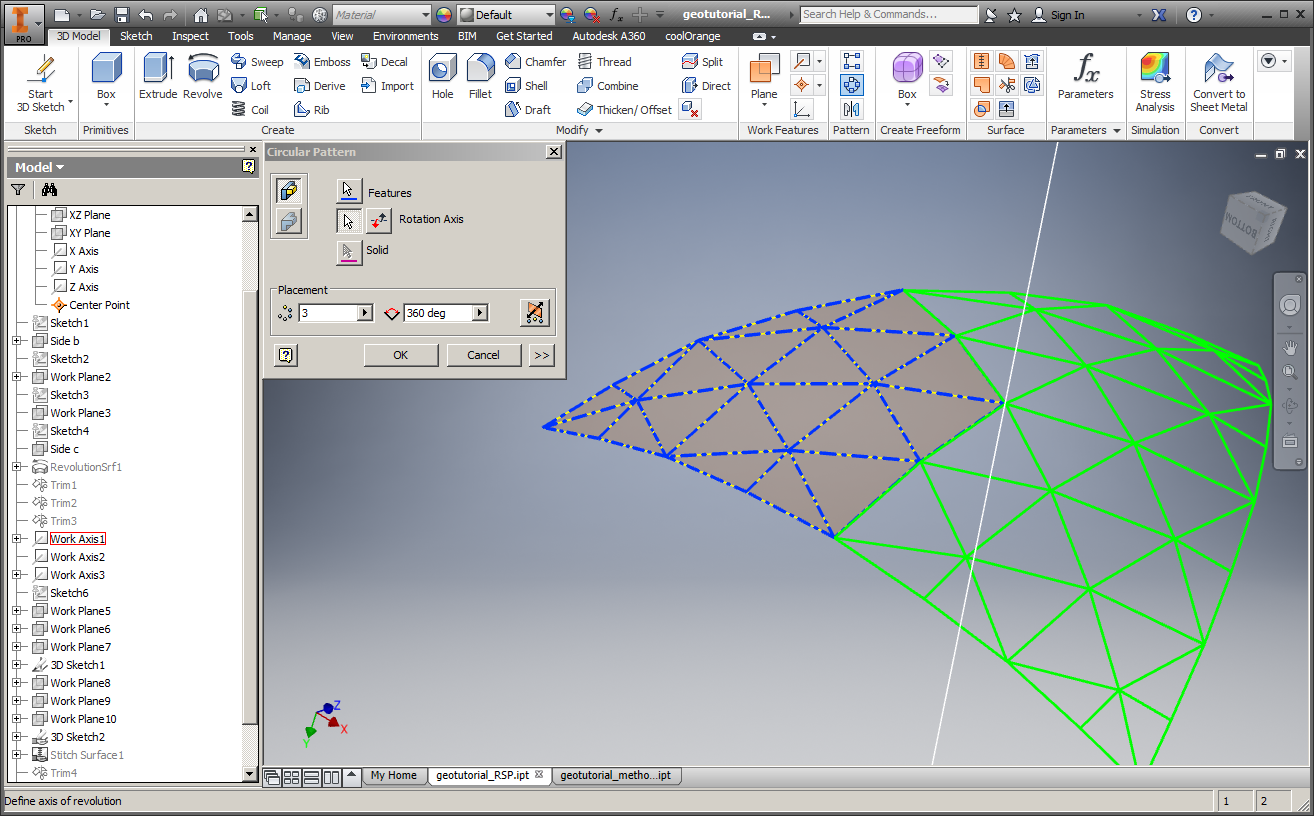Image resolution: width=1314 pixels, height=816 pixels.
Task: Select the Combine tool
Action: (x=608, y=86)
